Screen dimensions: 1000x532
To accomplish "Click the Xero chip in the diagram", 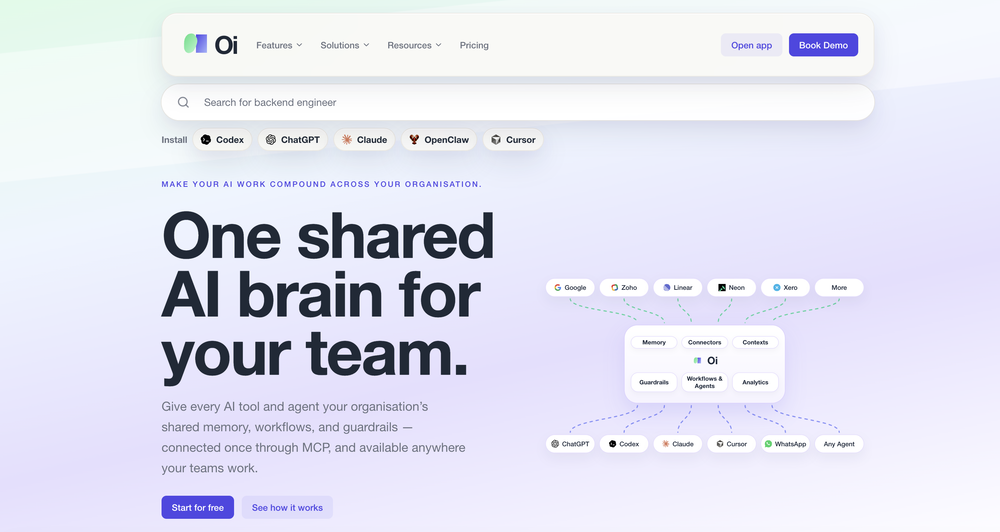I will coord(785,288).
